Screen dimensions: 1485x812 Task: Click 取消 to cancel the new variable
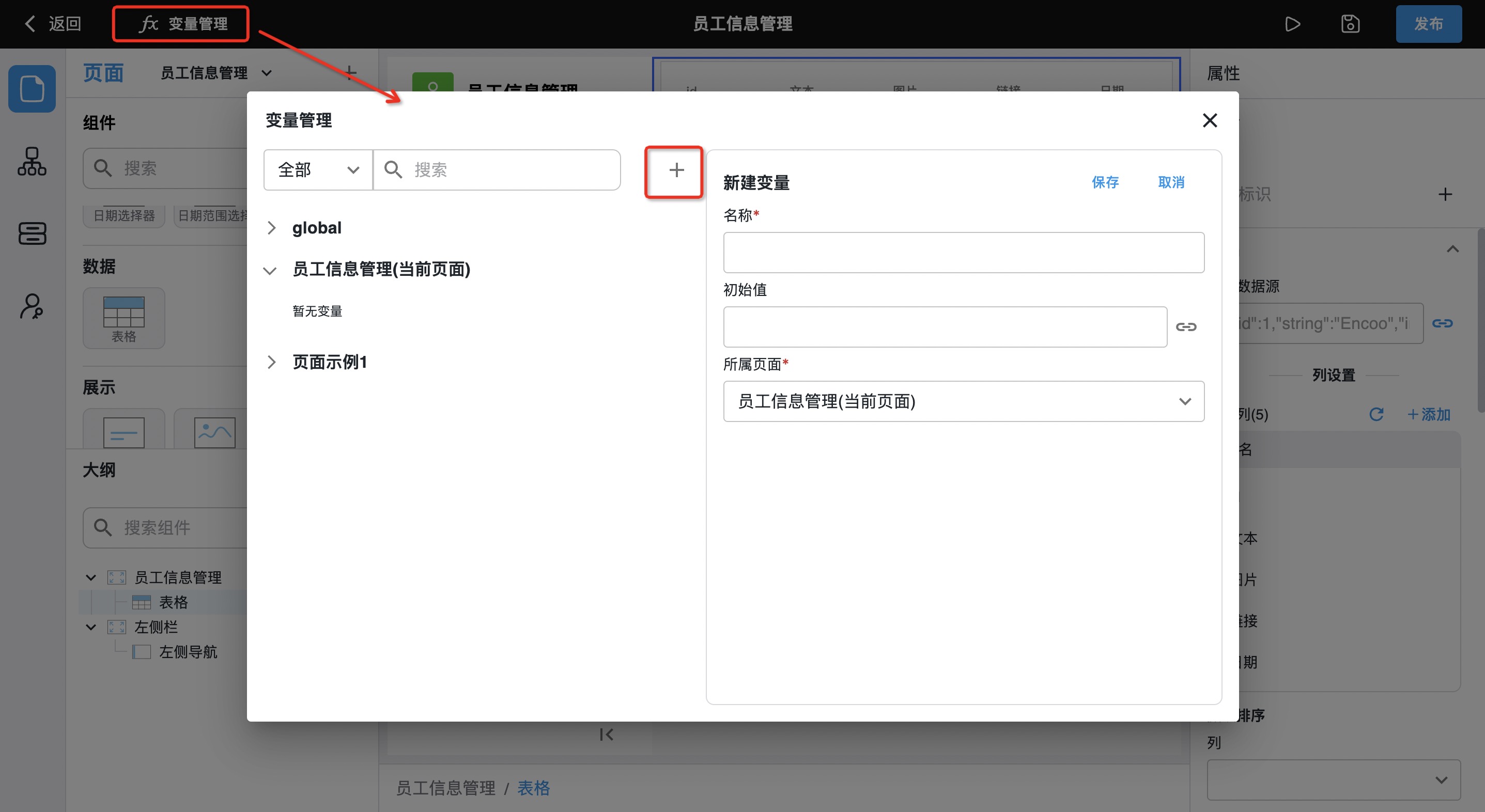click(x=1171, y=183)
